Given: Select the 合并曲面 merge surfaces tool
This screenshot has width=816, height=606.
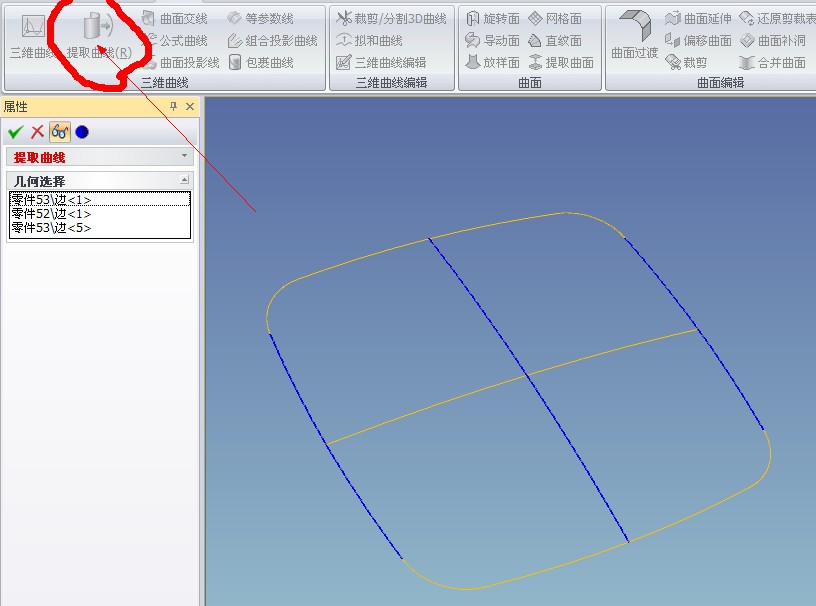Looking at the screenshot, I should click(x=772, y=62).
